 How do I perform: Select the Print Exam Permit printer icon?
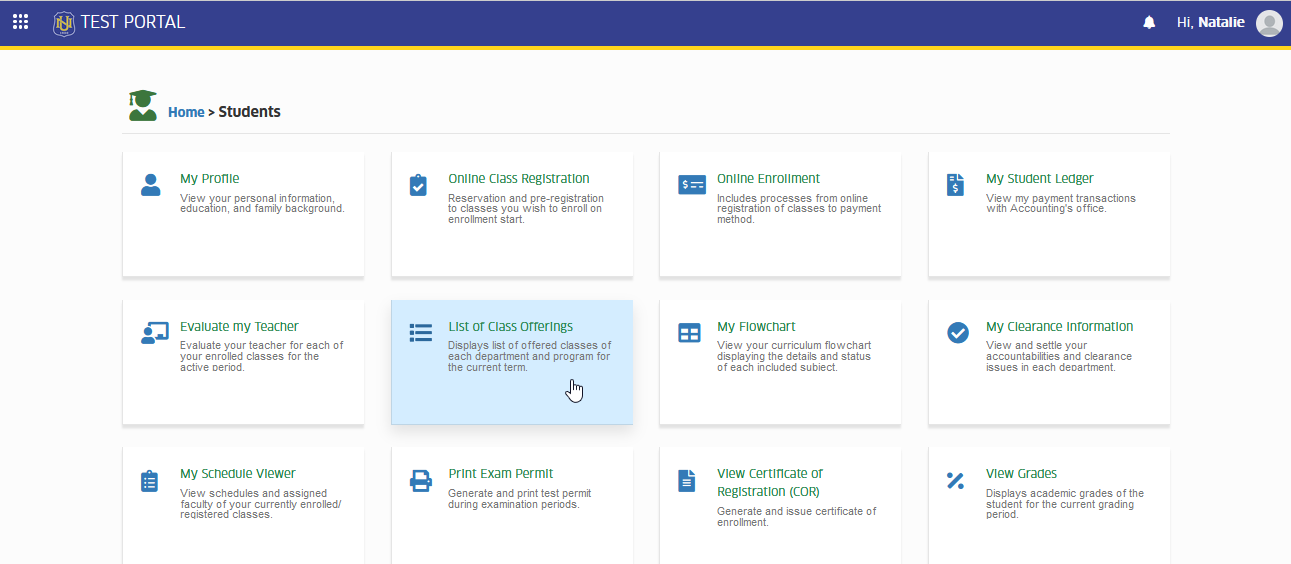(421, 481)
